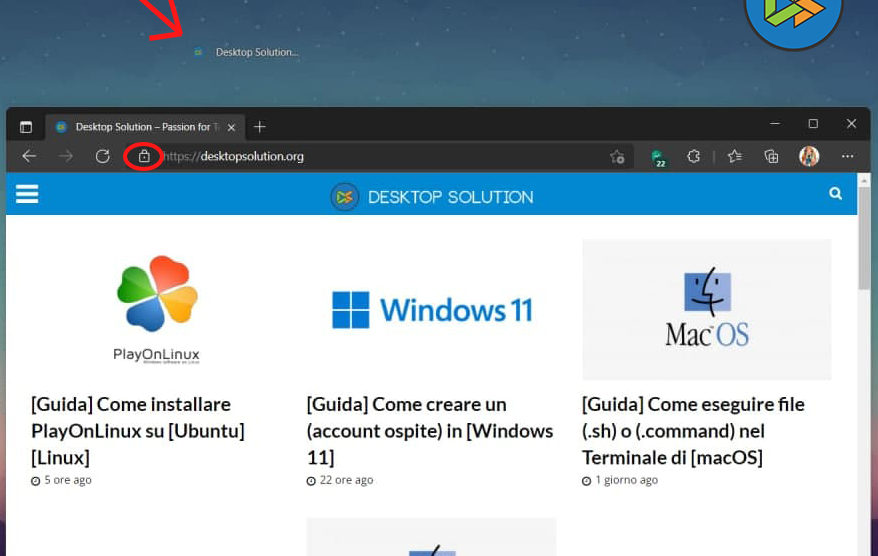Open the extension with 22 badge
This screenshot has width=878, height=556.
pos(658,157)
